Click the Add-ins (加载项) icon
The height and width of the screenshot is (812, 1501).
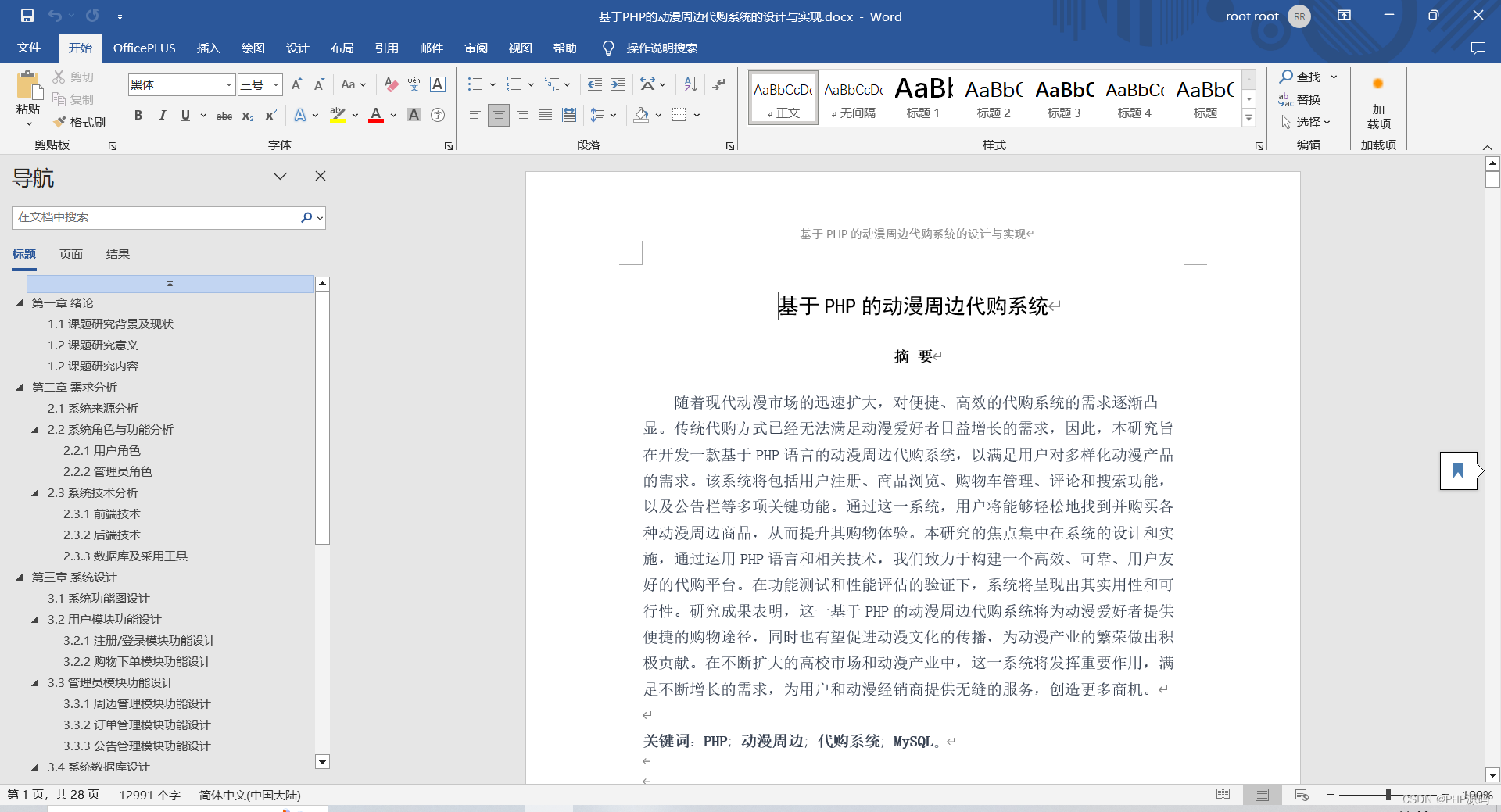[x=1378, y=102]
